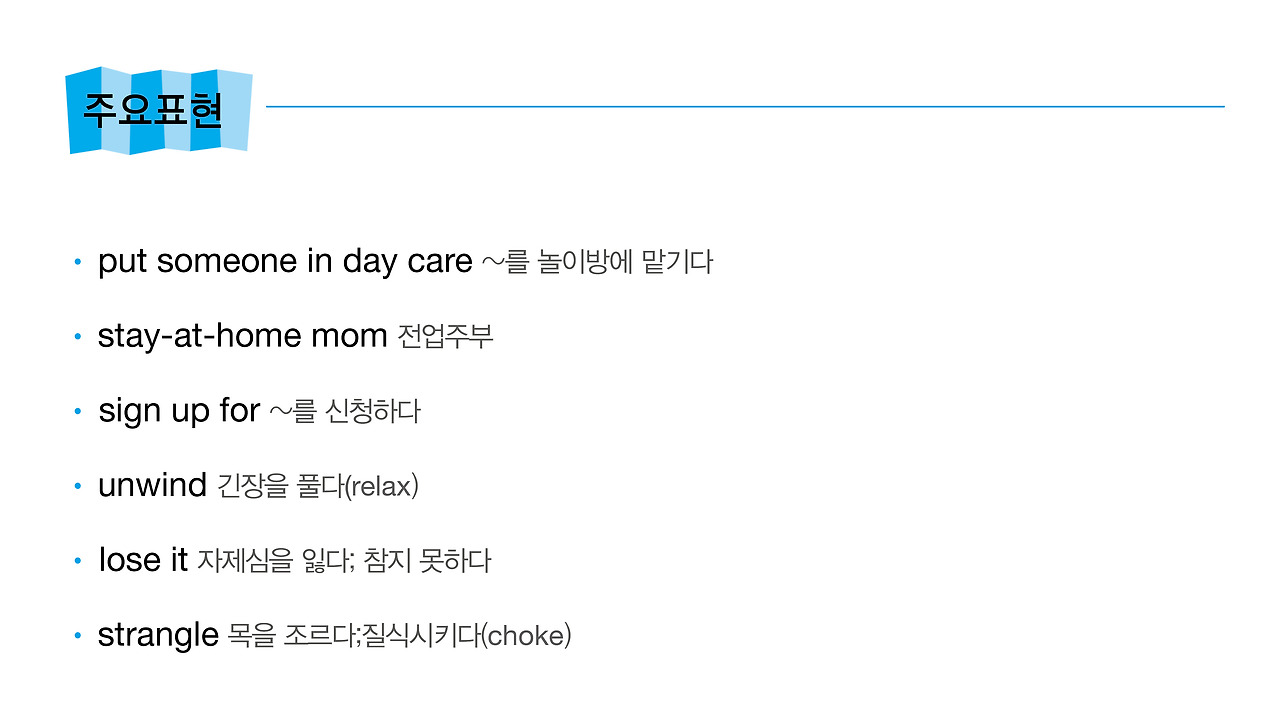The width and height of the screenshot is (1280, 713).
Task: Click the definition '긴장을 풀다(relax)'
Action: [x=317, y=486]
